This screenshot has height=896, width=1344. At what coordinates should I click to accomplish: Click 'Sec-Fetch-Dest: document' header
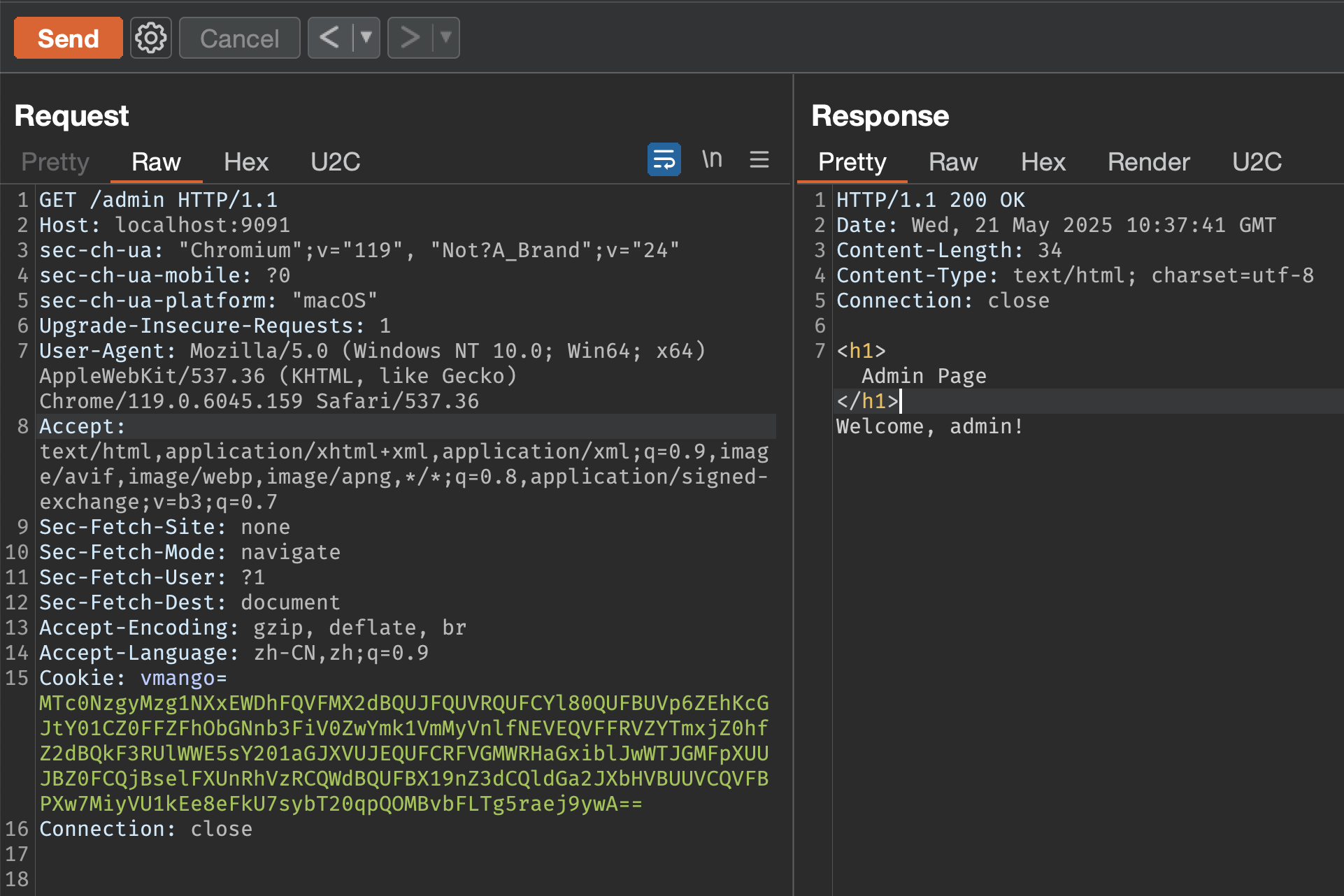point(190,602)
